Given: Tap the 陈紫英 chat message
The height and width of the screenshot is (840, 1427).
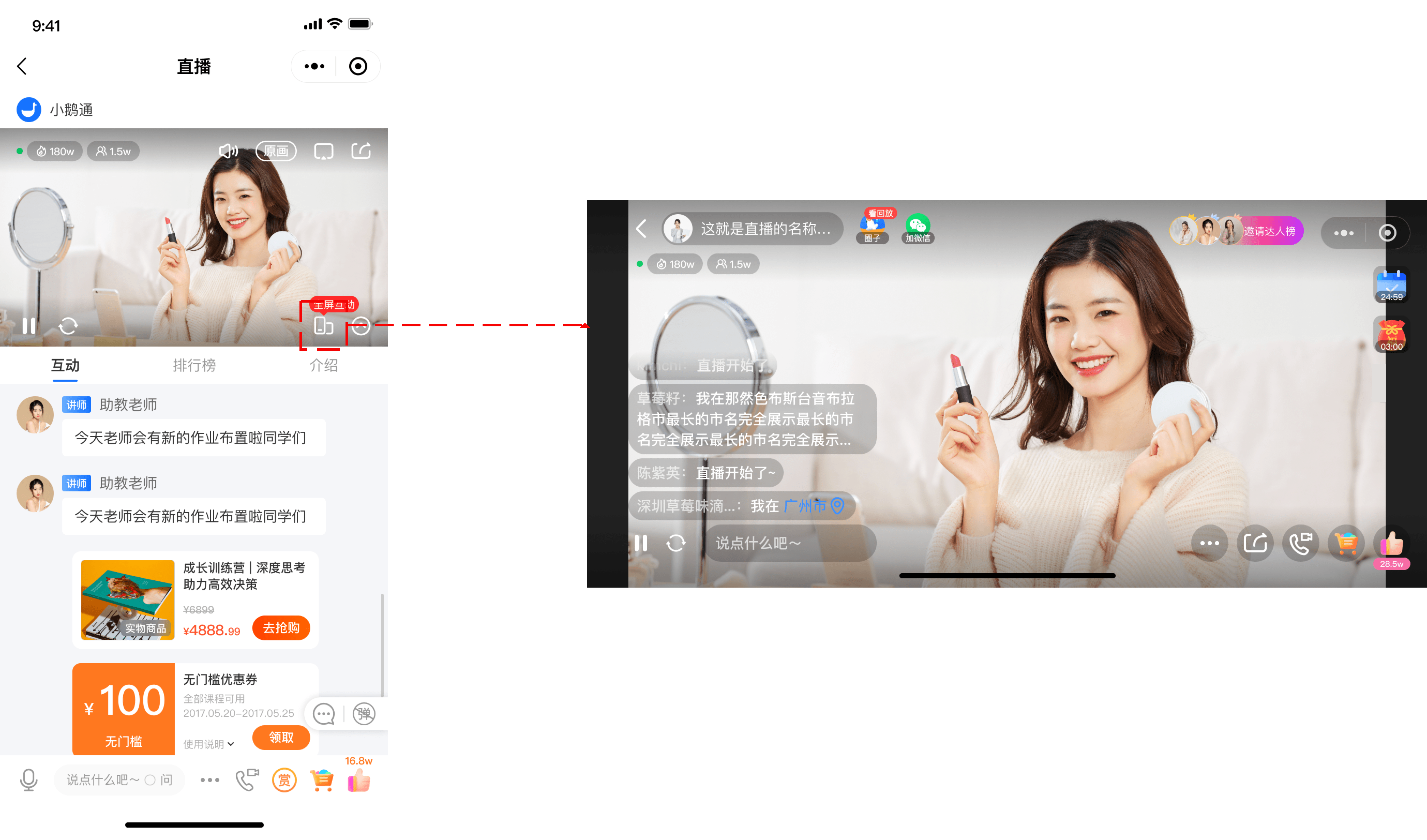Looking at the screenshot, I should point(706,473).
